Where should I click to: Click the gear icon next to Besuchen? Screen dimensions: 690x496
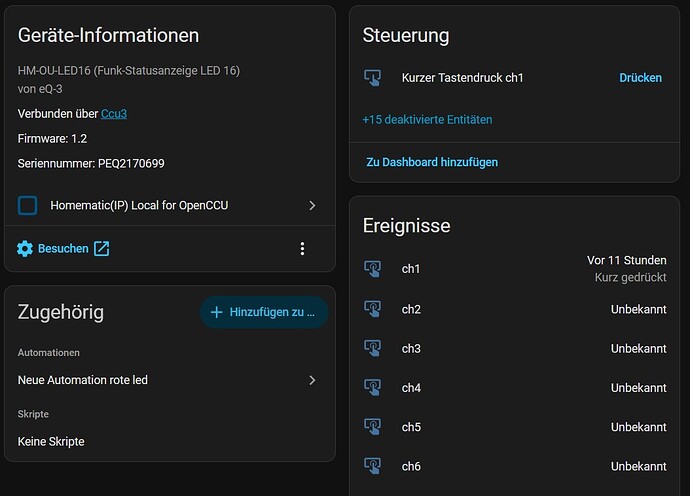pos(25,249)
